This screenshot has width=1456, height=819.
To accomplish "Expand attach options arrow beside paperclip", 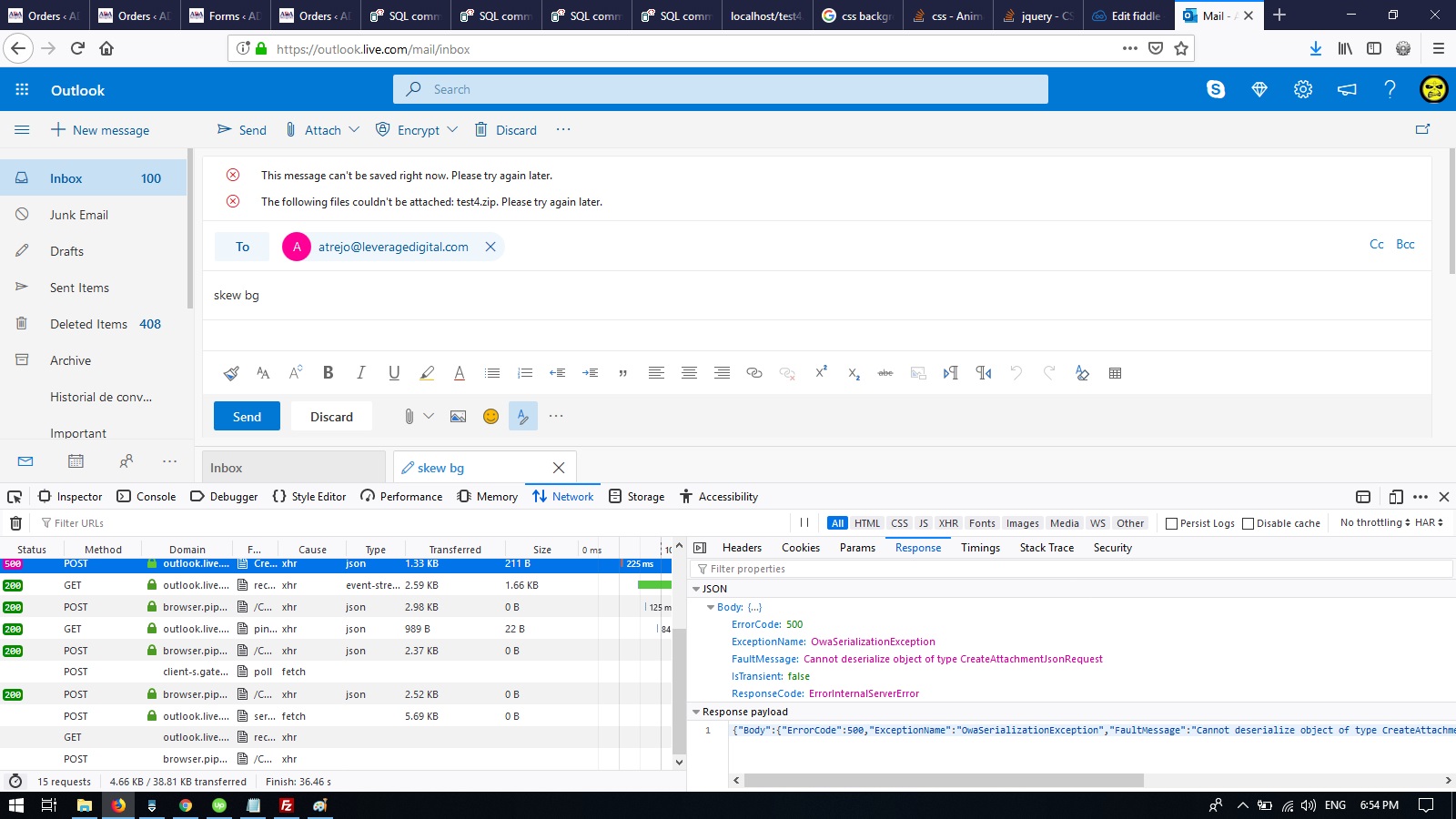I will [429, 416].
